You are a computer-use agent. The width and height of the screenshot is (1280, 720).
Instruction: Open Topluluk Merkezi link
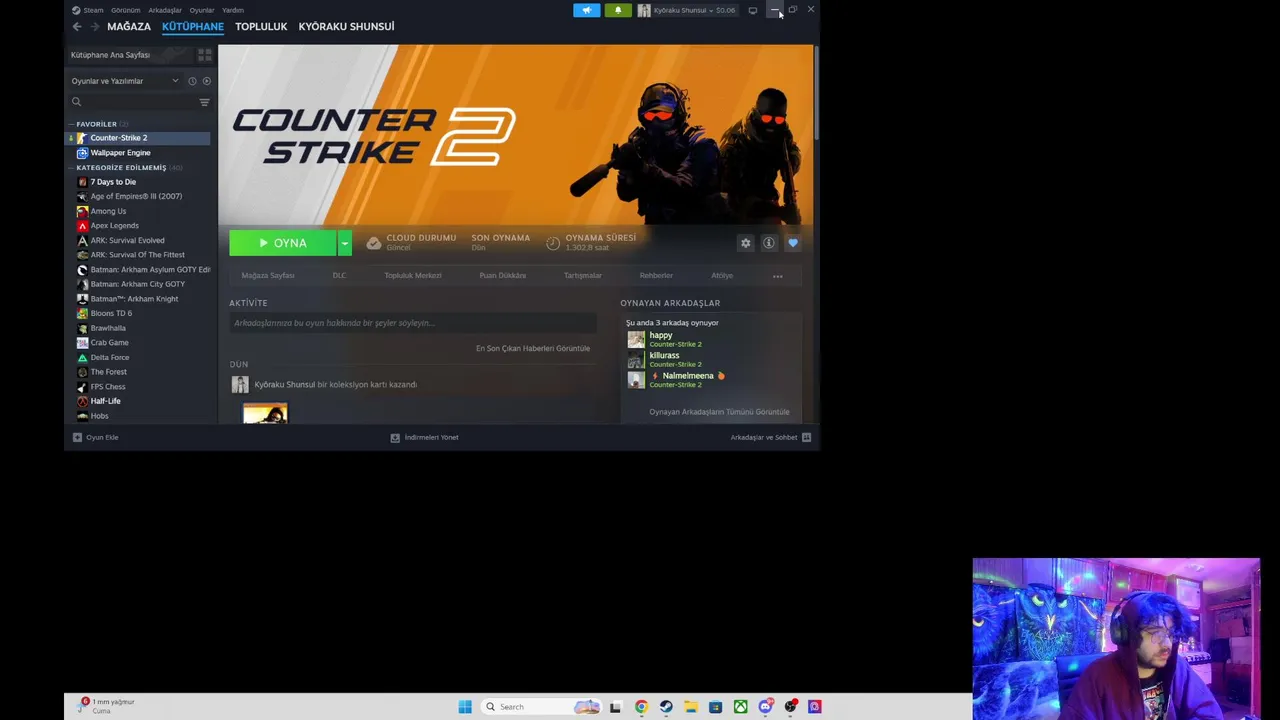413,276
